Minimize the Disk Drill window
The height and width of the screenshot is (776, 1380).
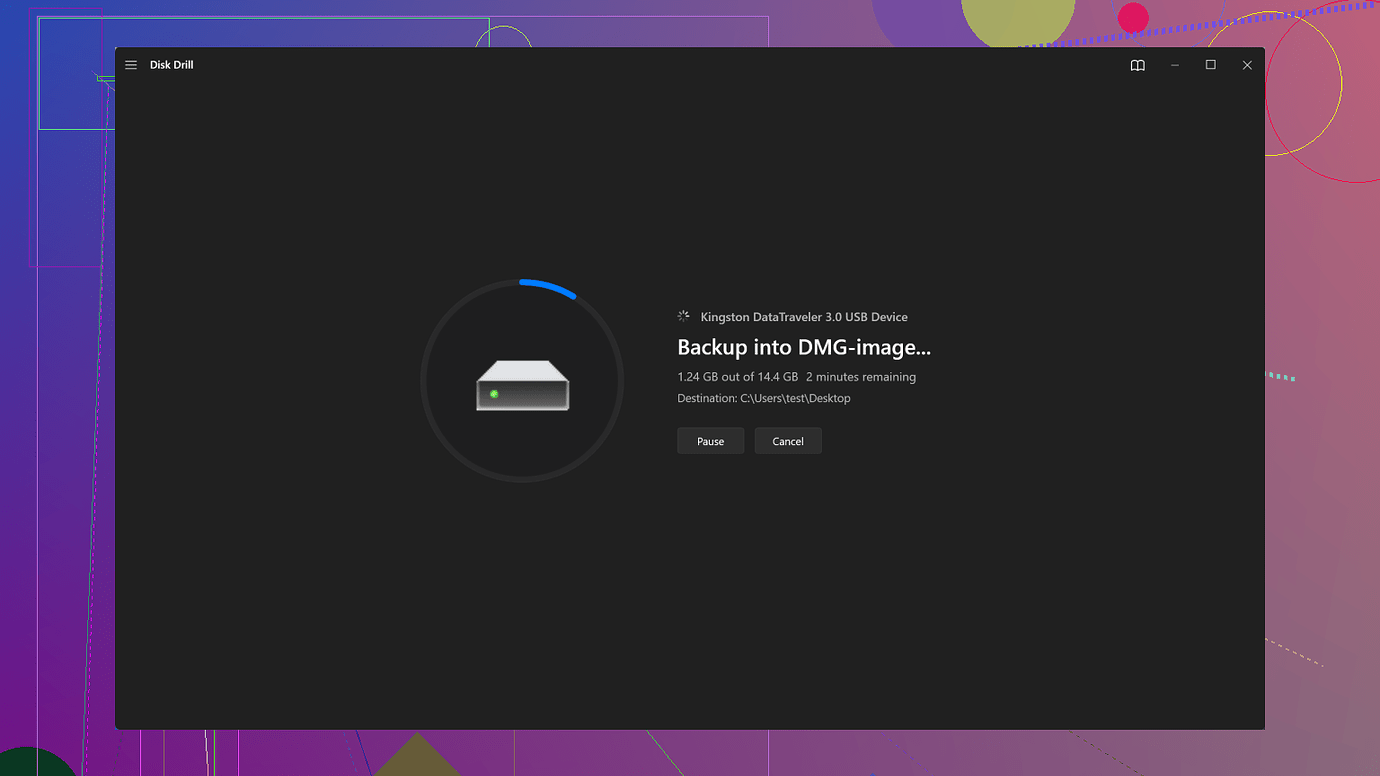pos(1174,65)
